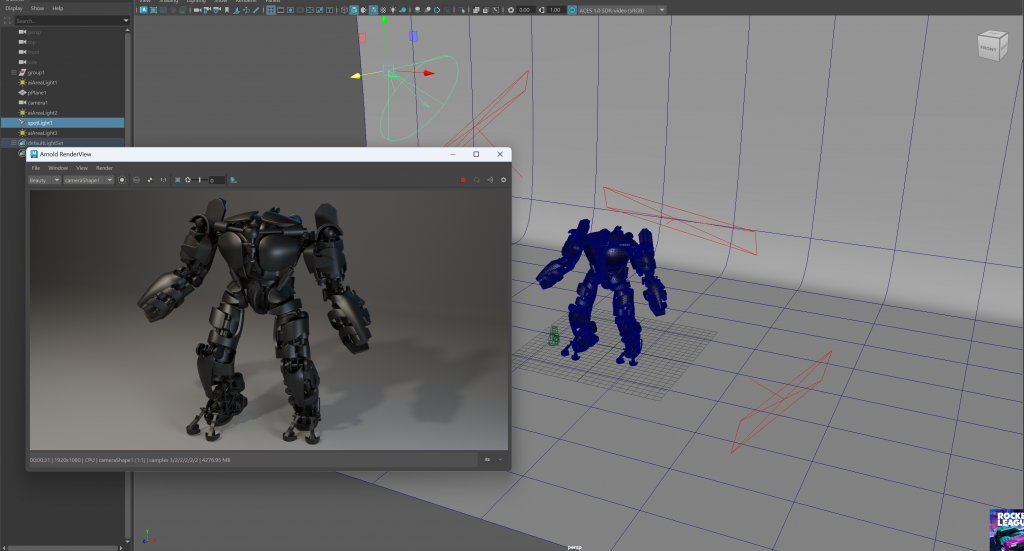Click the RenderView exposure value field
This screenshot has width=1024, height=551.
point(217,180)
